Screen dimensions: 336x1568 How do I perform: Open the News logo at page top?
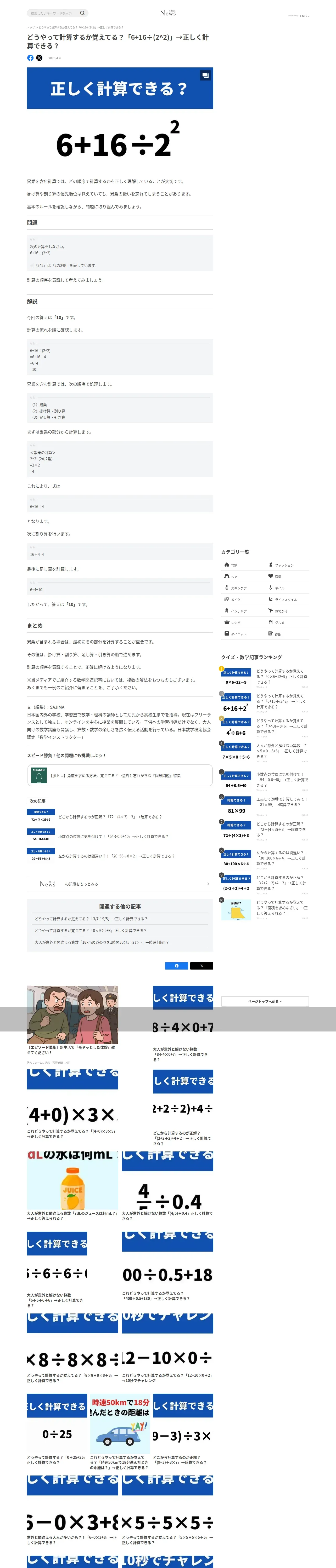pyautogui.click(x=168, y=13)
